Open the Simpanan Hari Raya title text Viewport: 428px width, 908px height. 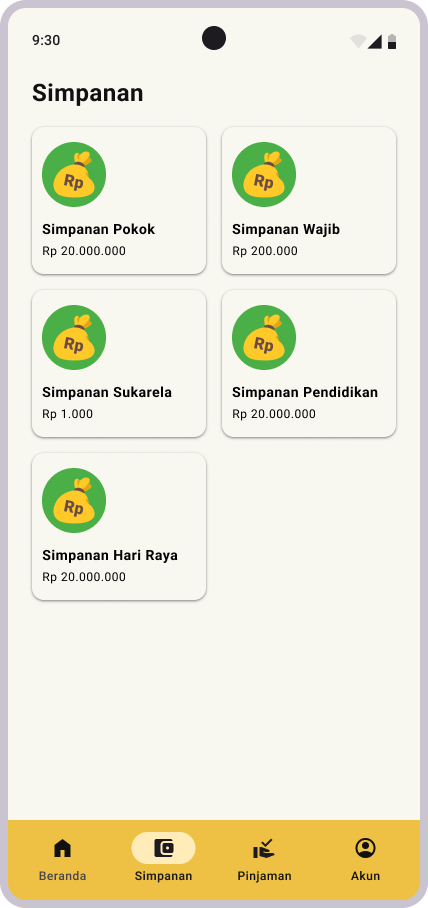pos(110,556)
